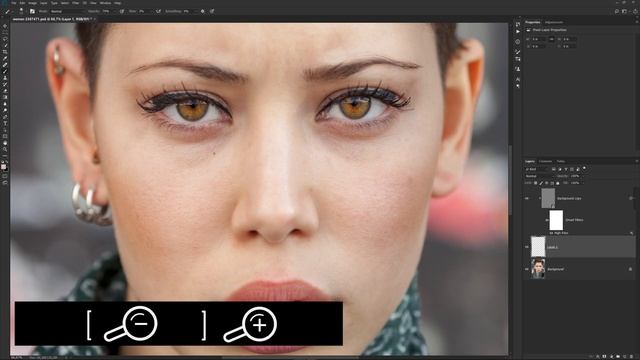
Task: Open the layer blend mode dropdown
Action: pyautogui.click(x=539, y=176)
